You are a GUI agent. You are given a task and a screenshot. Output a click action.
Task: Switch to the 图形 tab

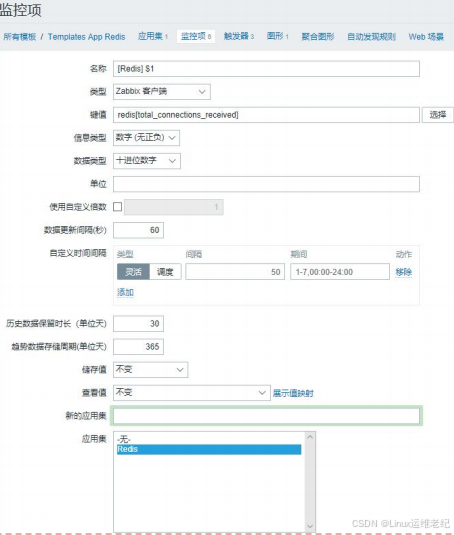coord(278,36)
